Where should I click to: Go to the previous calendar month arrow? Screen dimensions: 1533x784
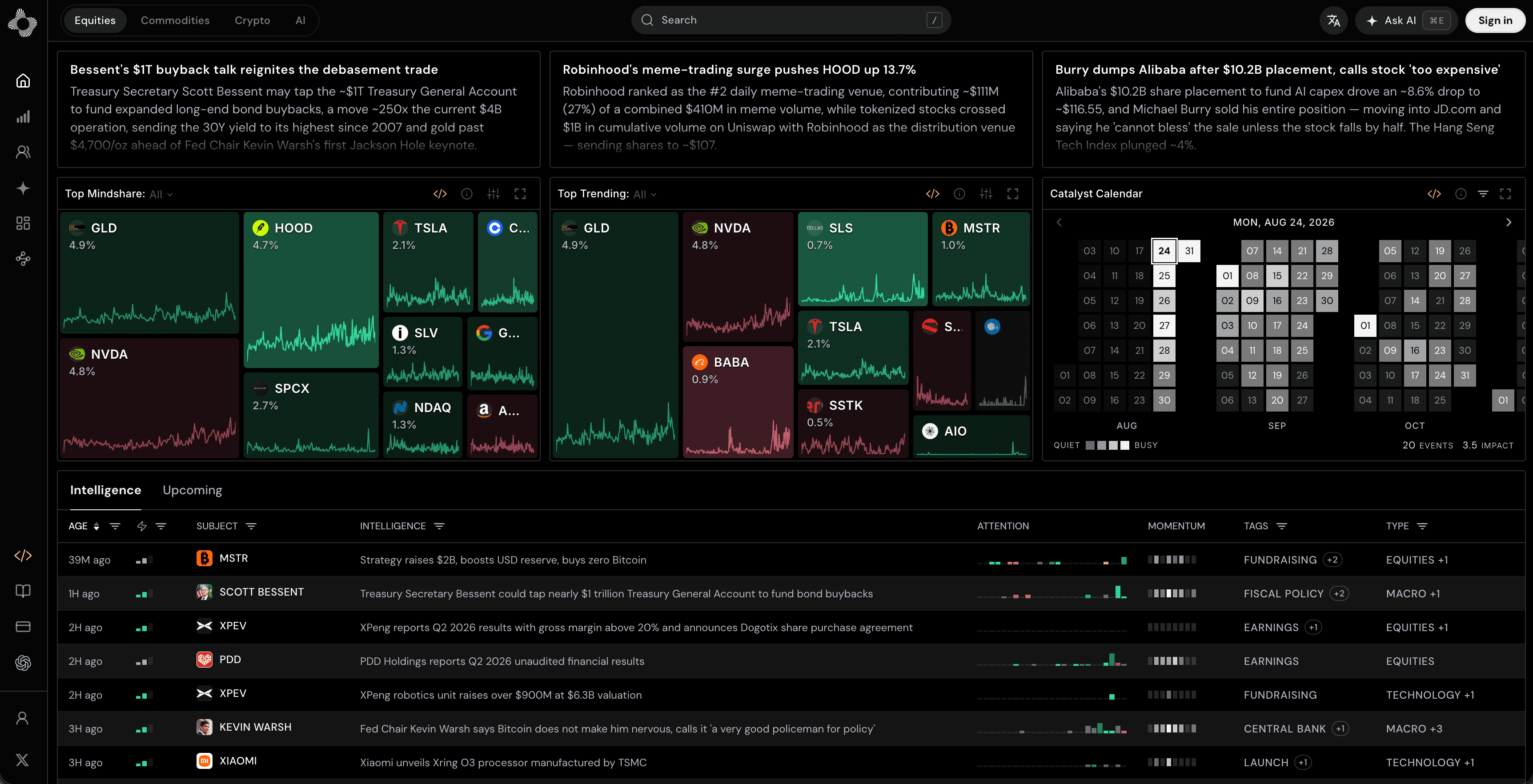tap(1059, 223)
